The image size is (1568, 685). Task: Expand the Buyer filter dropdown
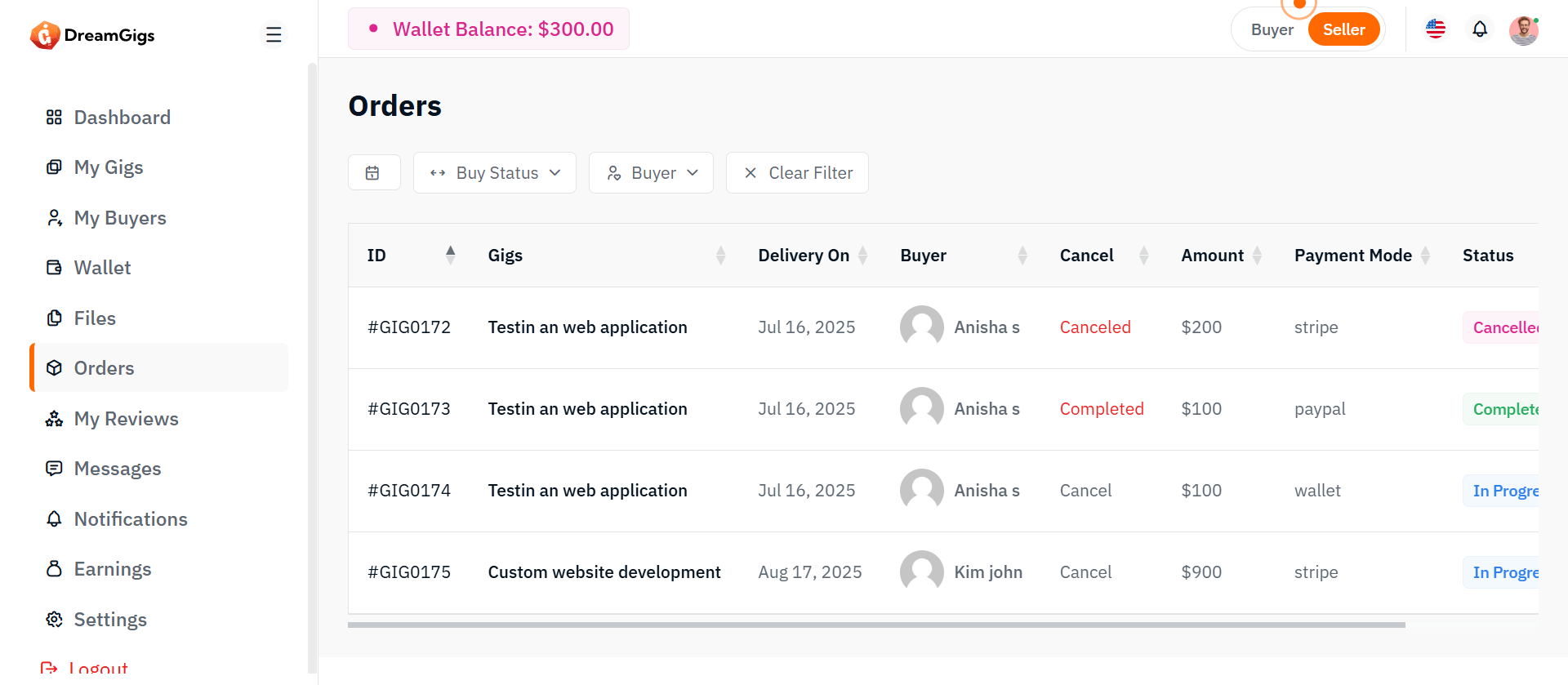[x=651, y=173]
